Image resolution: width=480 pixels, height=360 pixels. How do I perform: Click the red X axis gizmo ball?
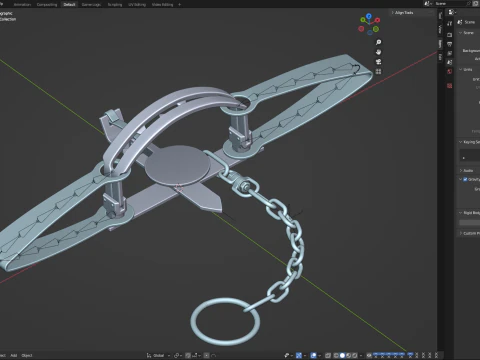(377, 20)
